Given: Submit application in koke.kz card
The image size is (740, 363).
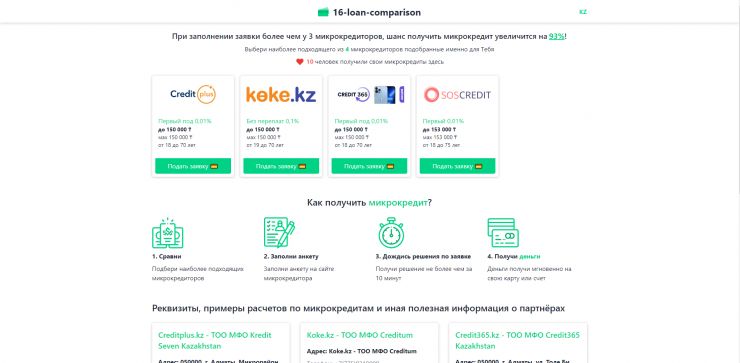Looking at the screenshot, I should pos(281,166).
